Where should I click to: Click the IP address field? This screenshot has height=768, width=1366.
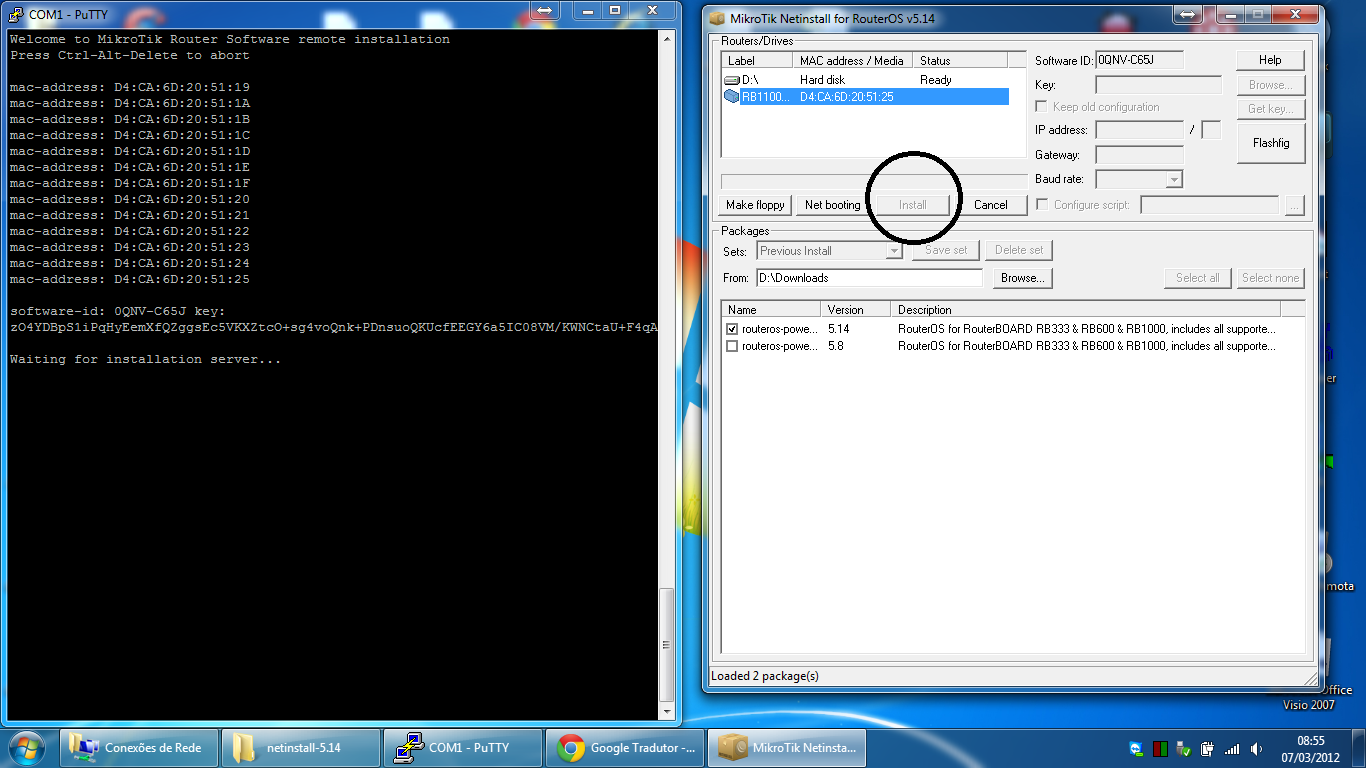pos(1139,130)
